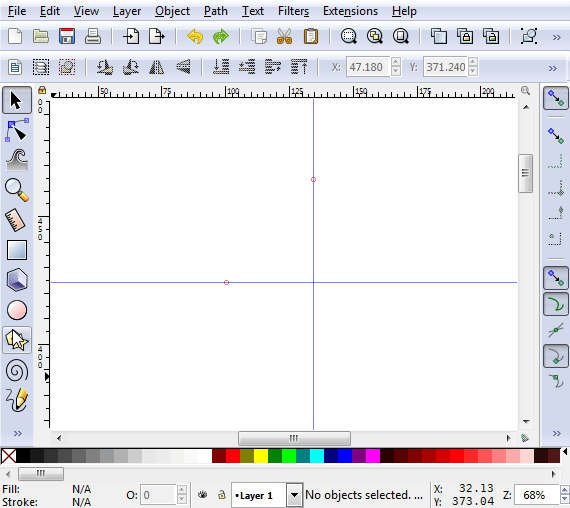
Task: Print the document
Action: pos(93,36)
